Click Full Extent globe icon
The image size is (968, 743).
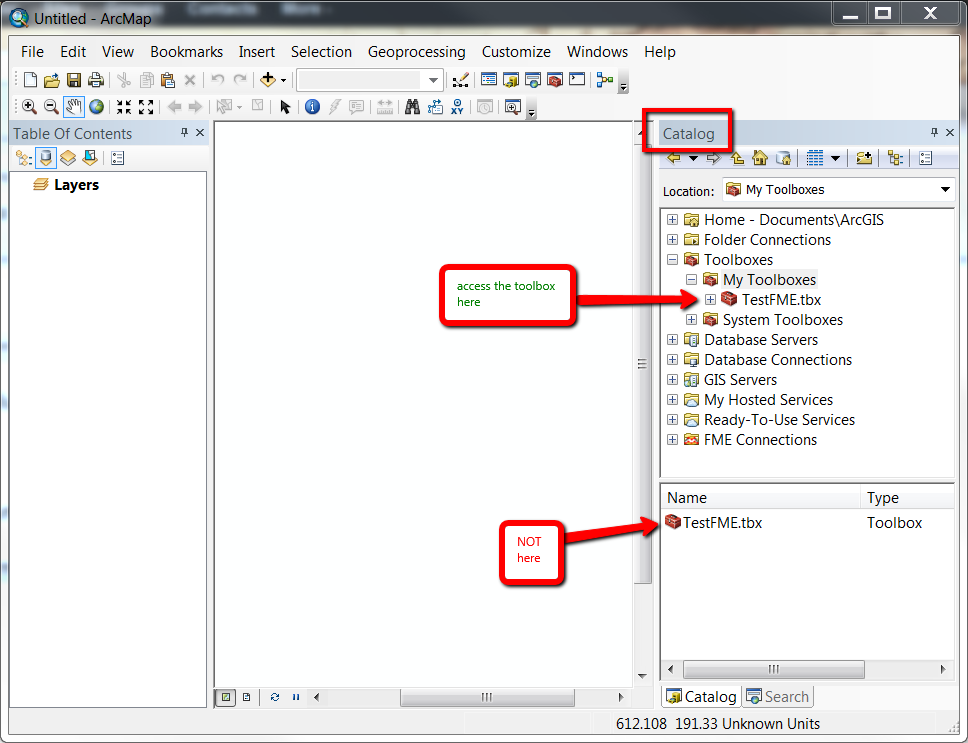(95, 107)
